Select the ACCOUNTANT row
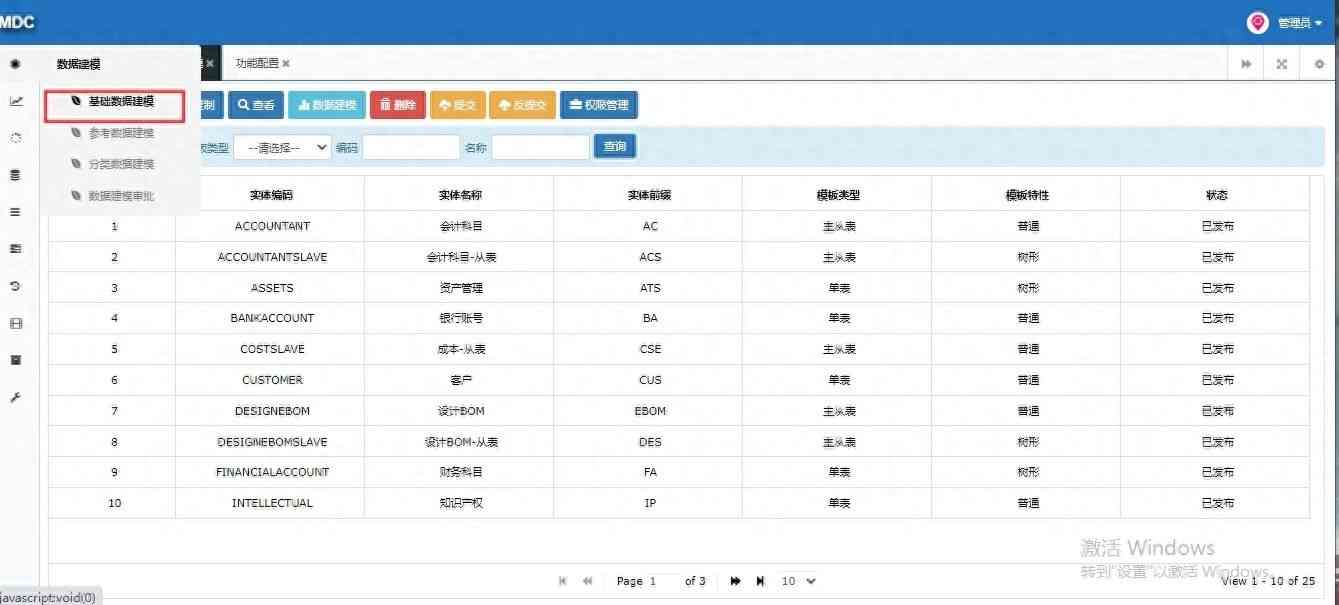Screen dimensions: 1339x605 click(x=679, y=226)
